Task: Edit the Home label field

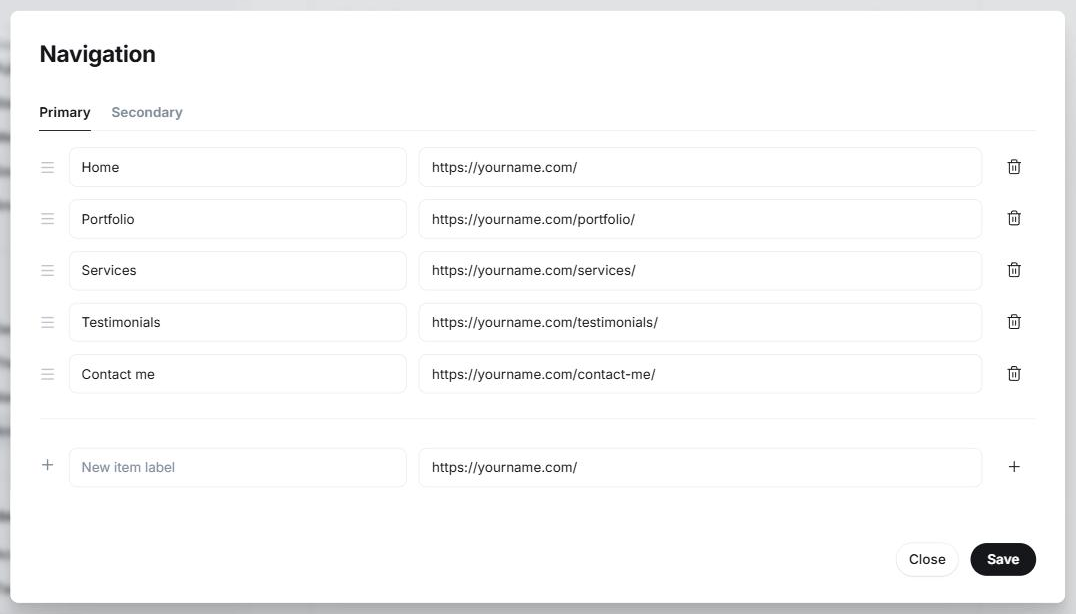Action: [x=237, y=167]
